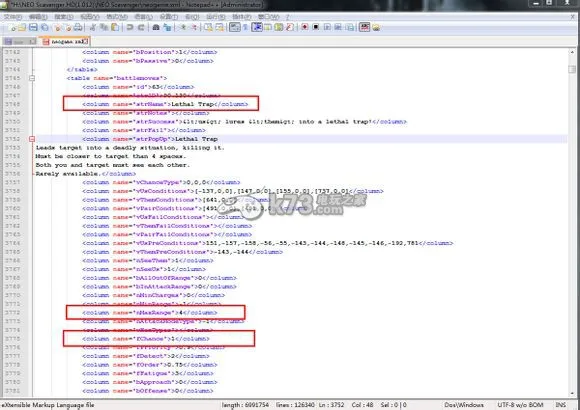
Task: Collapse the red strPopUp fold marker
Action: (32, 139)
